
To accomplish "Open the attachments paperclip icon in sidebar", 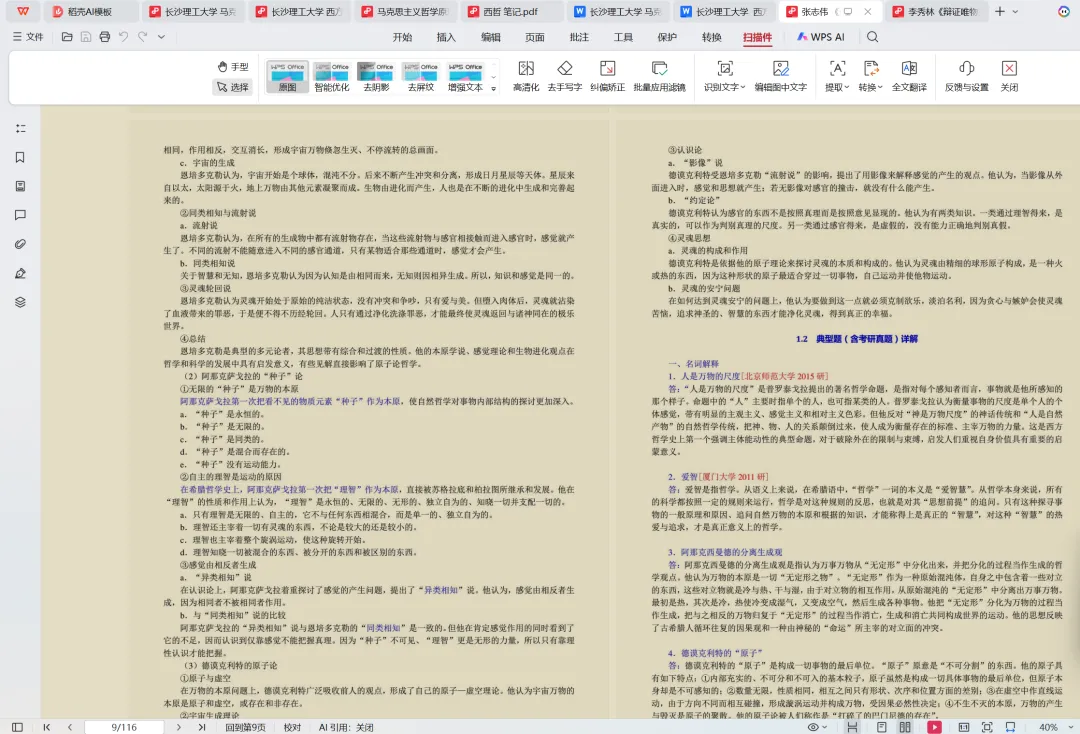I will point(21,244).
